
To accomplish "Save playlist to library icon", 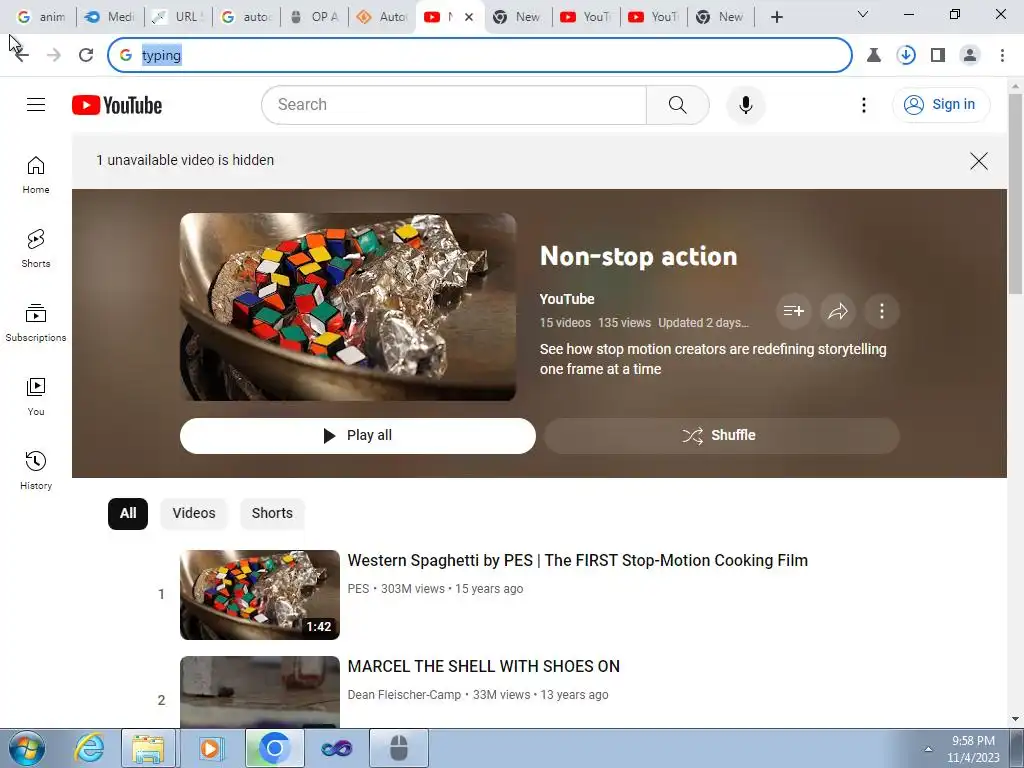I will 793,311.
